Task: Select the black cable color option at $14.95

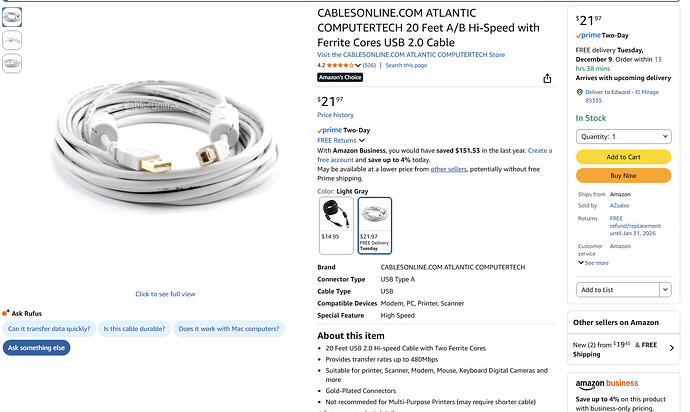Action: (335, 224)
